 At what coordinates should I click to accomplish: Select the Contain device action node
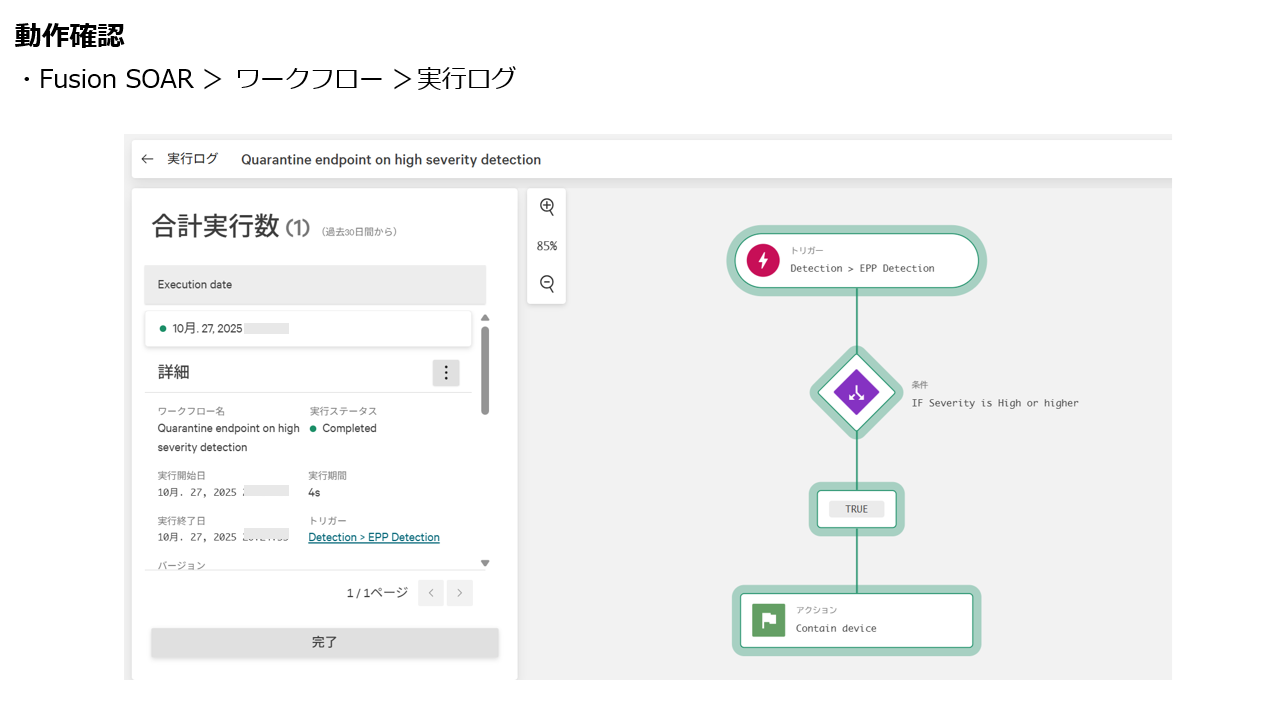point(856,620)
